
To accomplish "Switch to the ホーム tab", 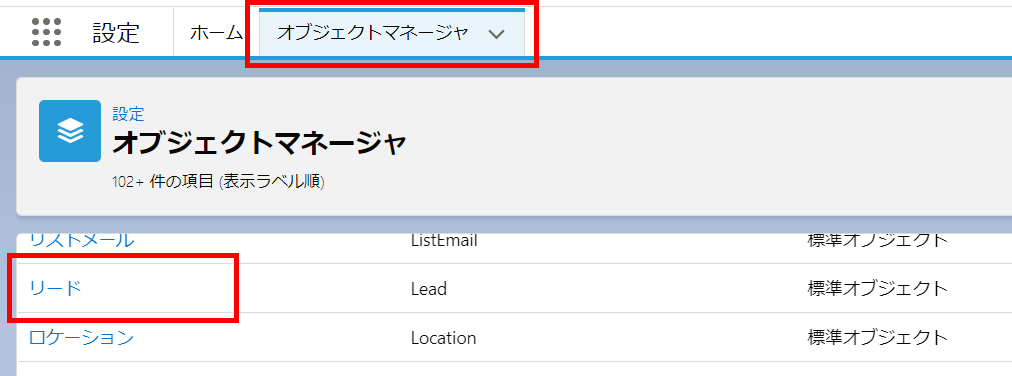I will (216, 33).
